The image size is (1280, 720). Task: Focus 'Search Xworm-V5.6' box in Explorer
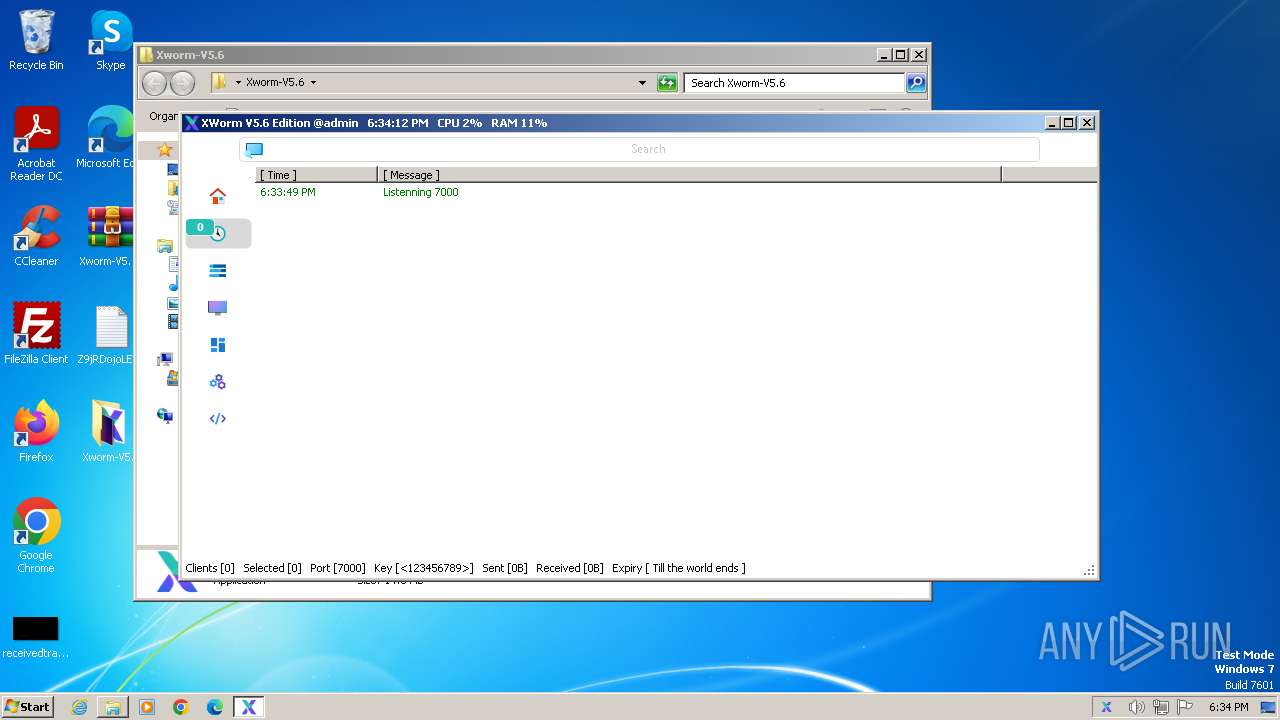(795, 83)
